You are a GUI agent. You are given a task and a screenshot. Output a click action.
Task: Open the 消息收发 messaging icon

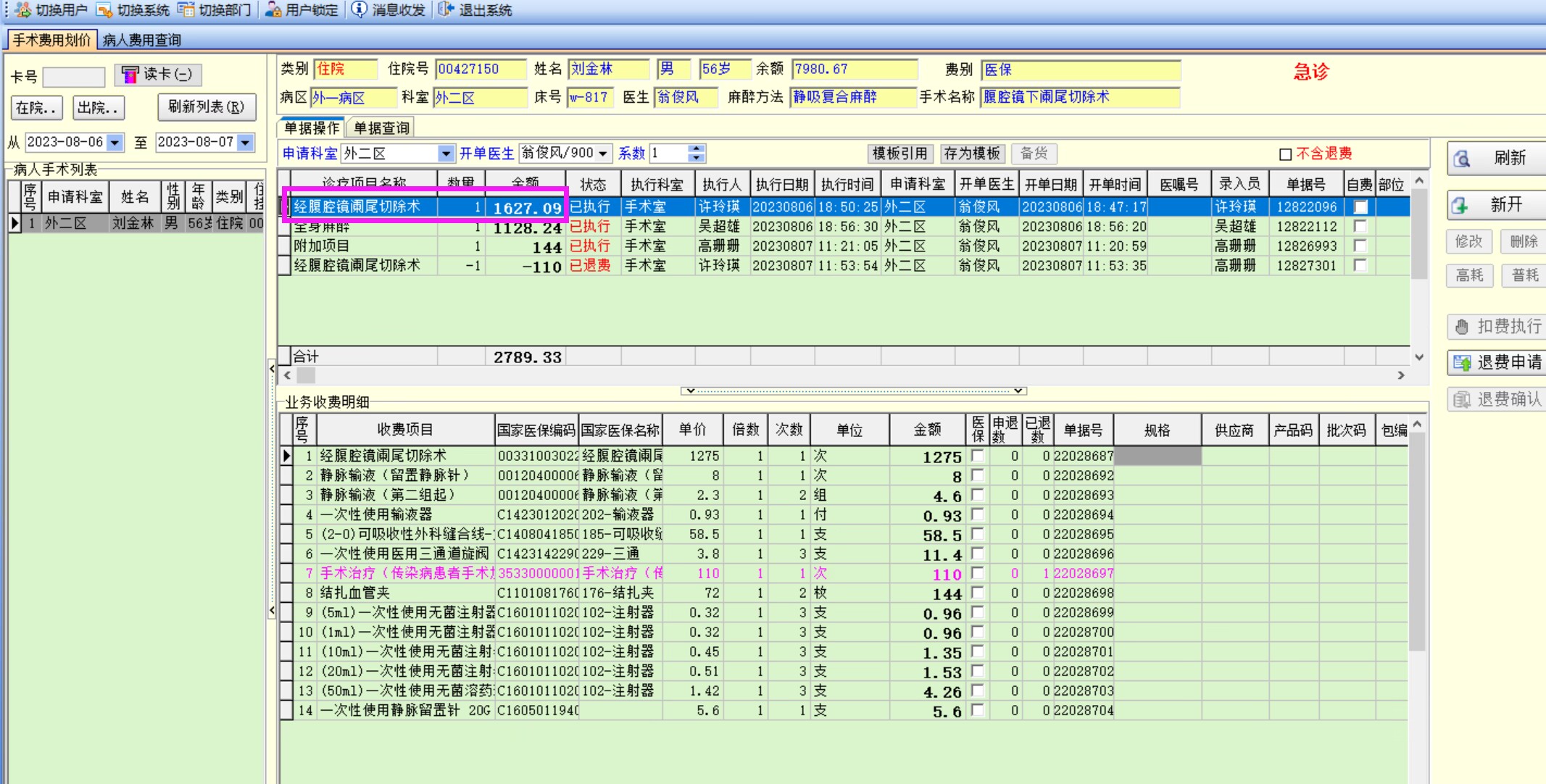pos(360,9)
